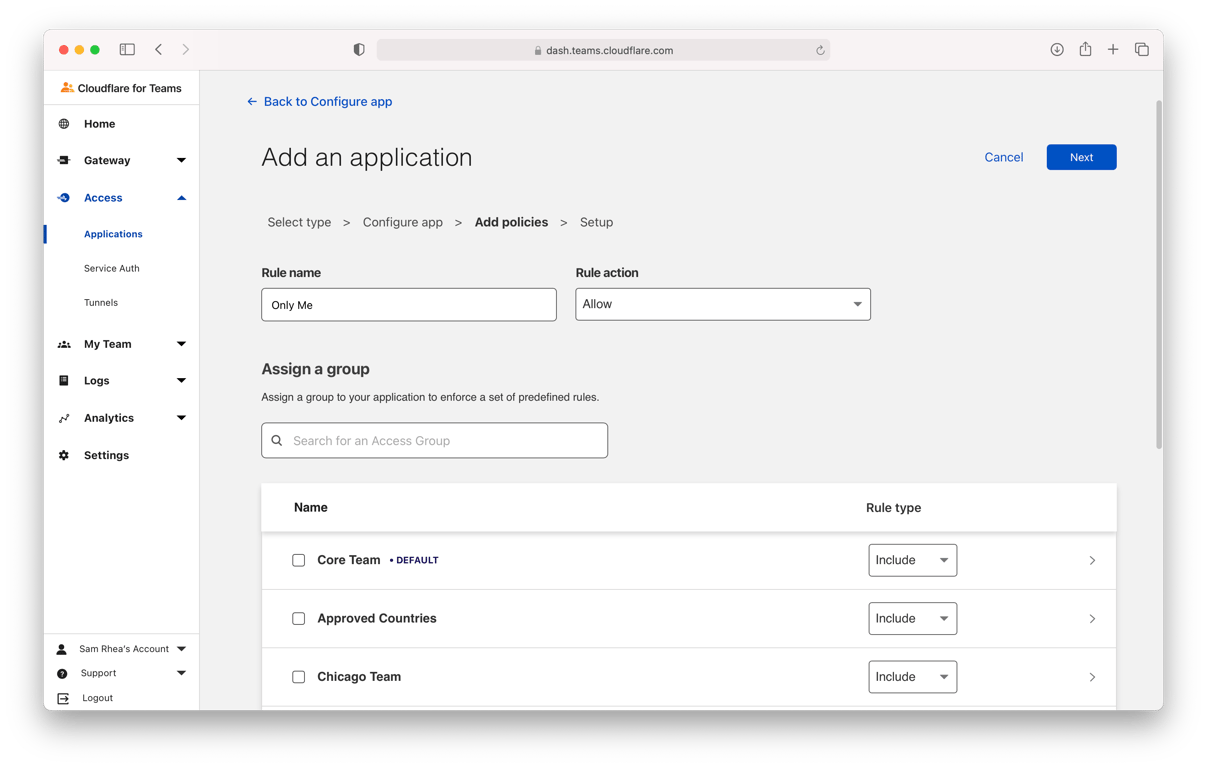Expand the Logs menu arrow
Viewport: 1207px width, 768px height.
[x=181, y=381]
